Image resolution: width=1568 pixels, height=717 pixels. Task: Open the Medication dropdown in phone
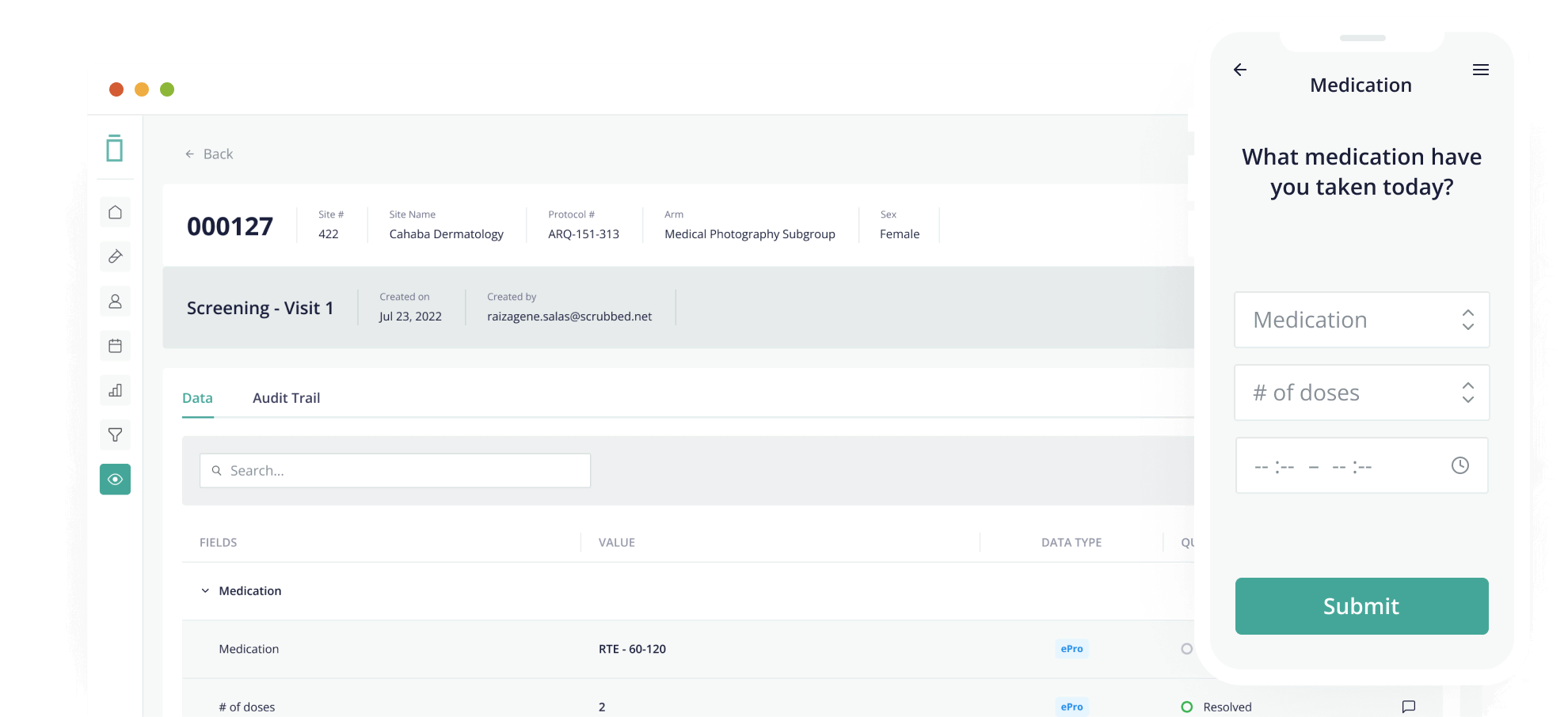(x=1361, y=320)
